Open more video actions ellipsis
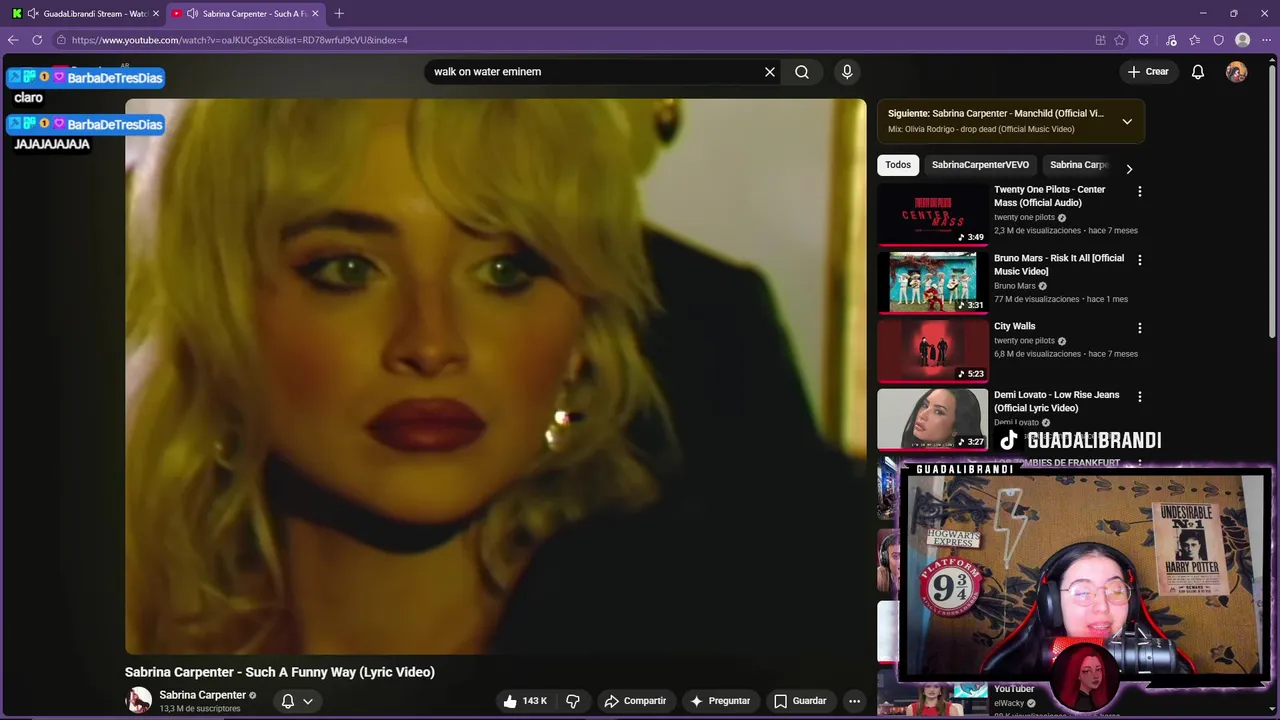 click(x=854, y=701)
